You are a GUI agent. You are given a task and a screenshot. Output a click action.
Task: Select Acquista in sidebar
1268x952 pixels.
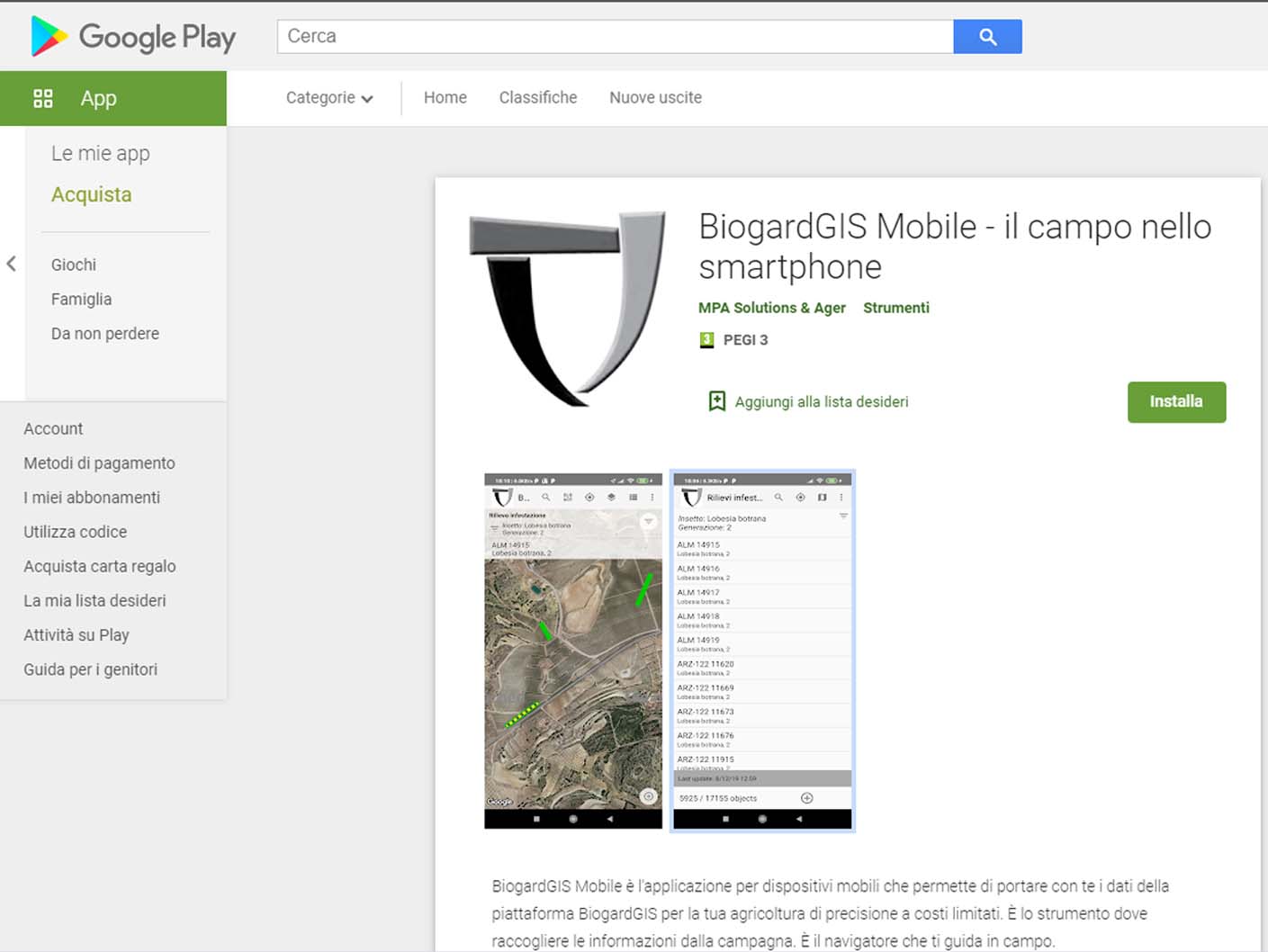92,194
